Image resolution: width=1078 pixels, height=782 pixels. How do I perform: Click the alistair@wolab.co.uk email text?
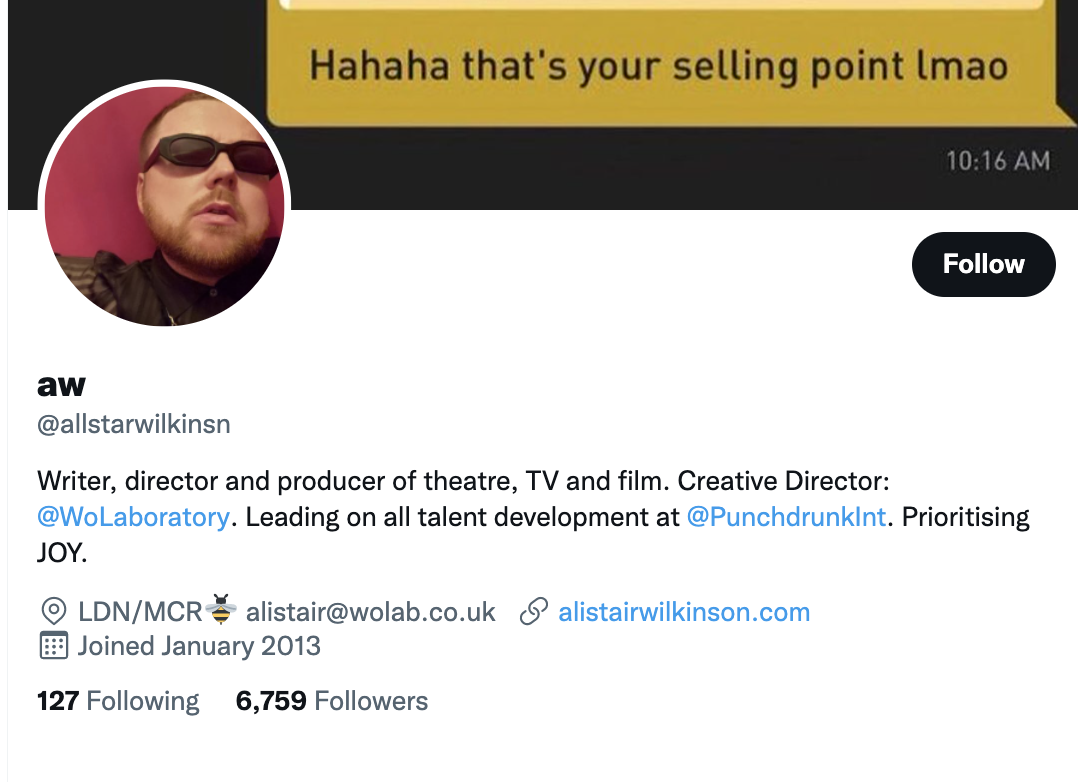[371, 612]
